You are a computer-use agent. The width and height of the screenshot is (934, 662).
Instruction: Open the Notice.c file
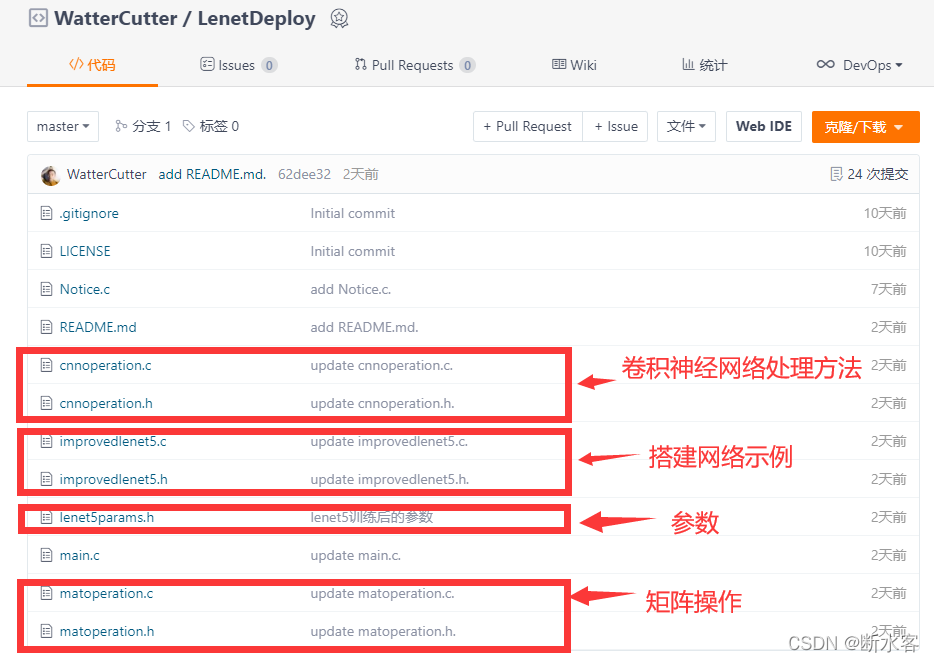tap(85, 290)
